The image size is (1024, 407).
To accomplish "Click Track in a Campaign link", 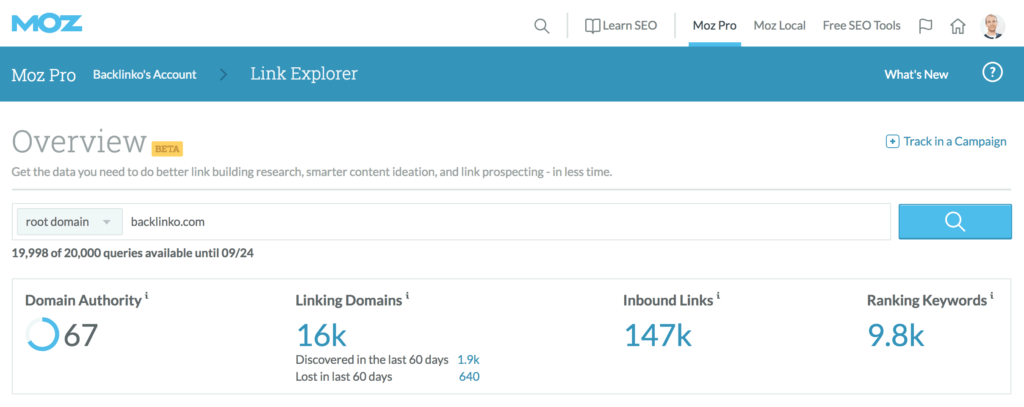I will 946,141.
